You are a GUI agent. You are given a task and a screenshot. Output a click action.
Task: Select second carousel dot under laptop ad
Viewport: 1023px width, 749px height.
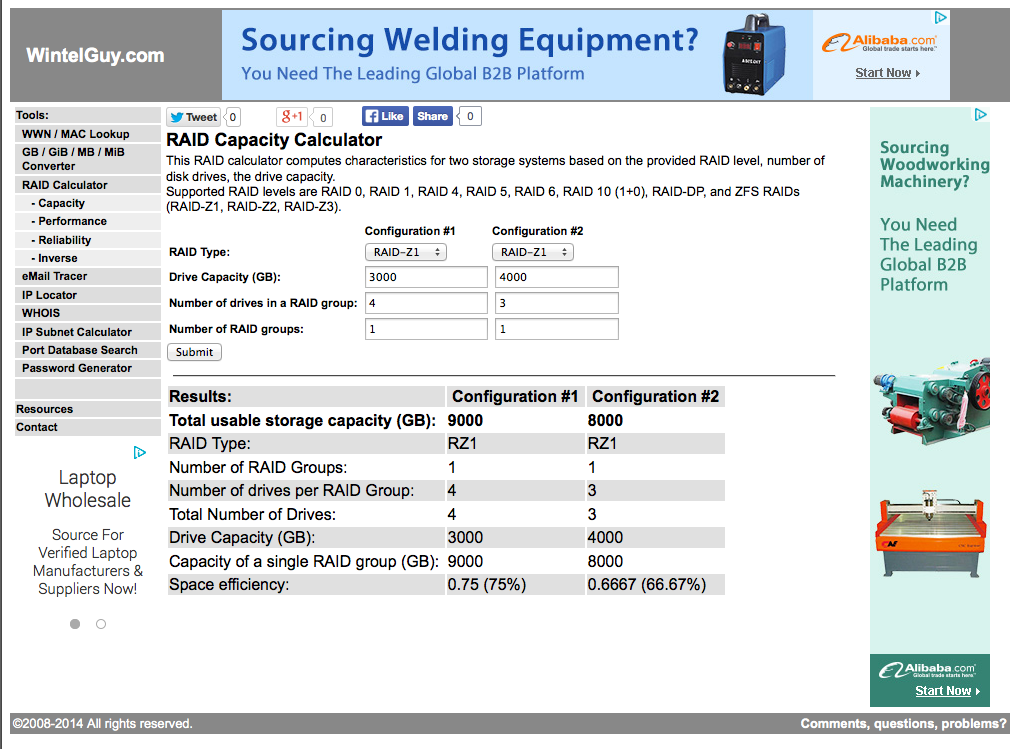101,624
